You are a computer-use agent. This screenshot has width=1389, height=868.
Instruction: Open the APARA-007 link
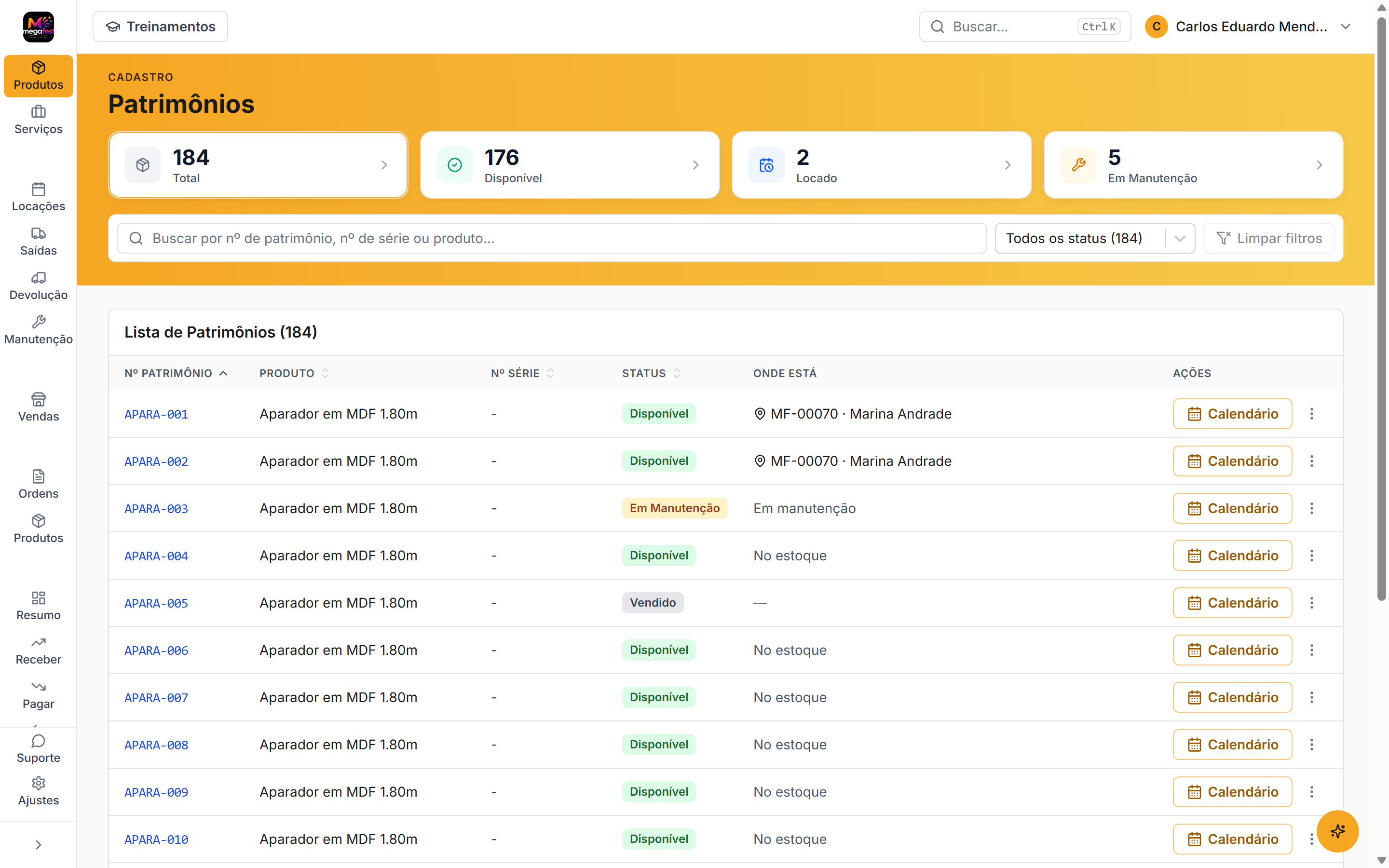[156, 697]
